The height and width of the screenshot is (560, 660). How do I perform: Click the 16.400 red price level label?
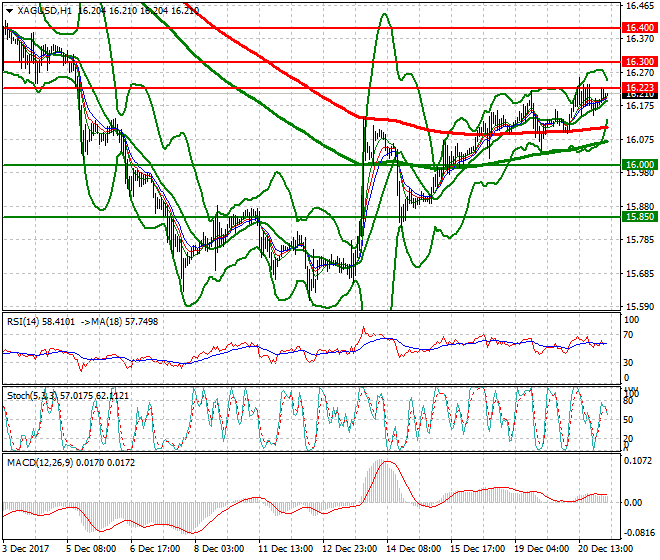639,28
